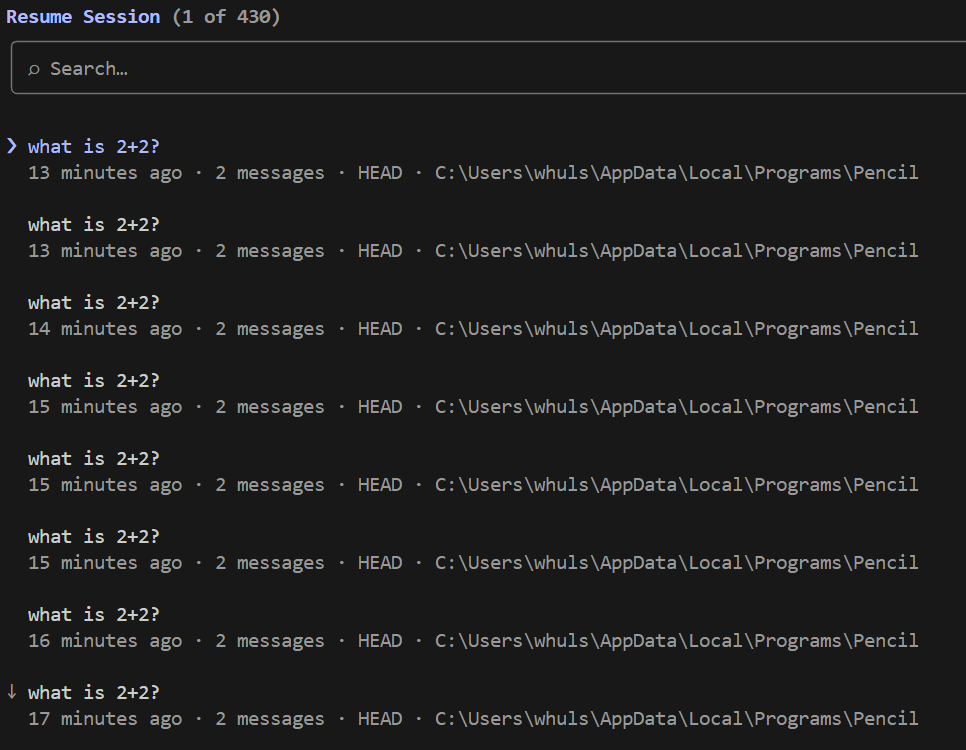Click the selection chevron beside the first session
This screenshot has height=750, width=966.
click(12, 146)
